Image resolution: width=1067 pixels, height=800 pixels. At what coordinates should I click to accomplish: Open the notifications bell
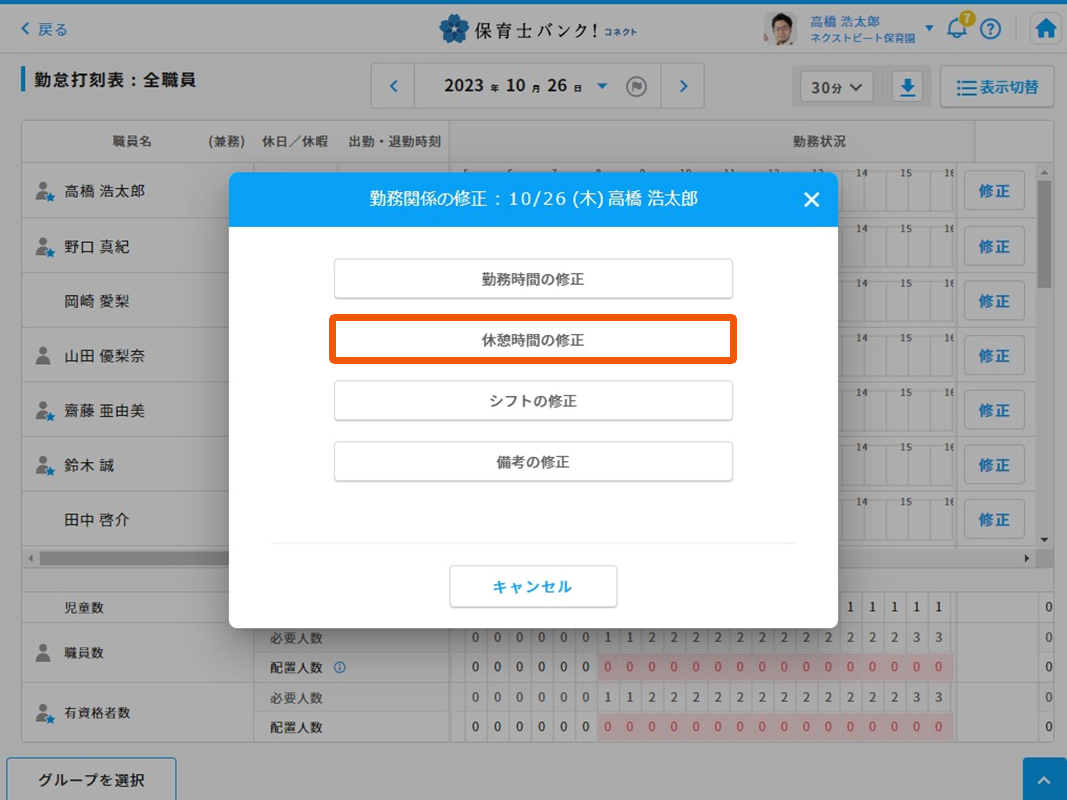pyautogui.click(x=957, y=29)
